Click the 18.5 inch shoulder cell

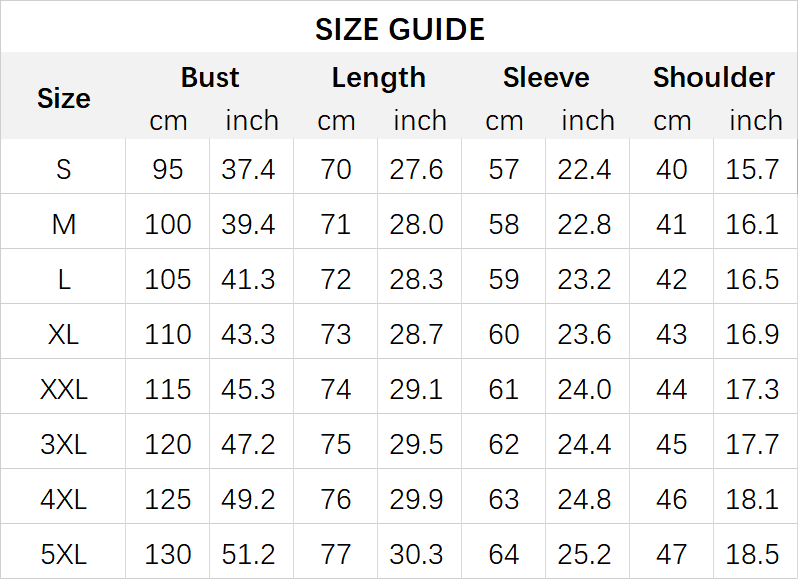point(752,553)
